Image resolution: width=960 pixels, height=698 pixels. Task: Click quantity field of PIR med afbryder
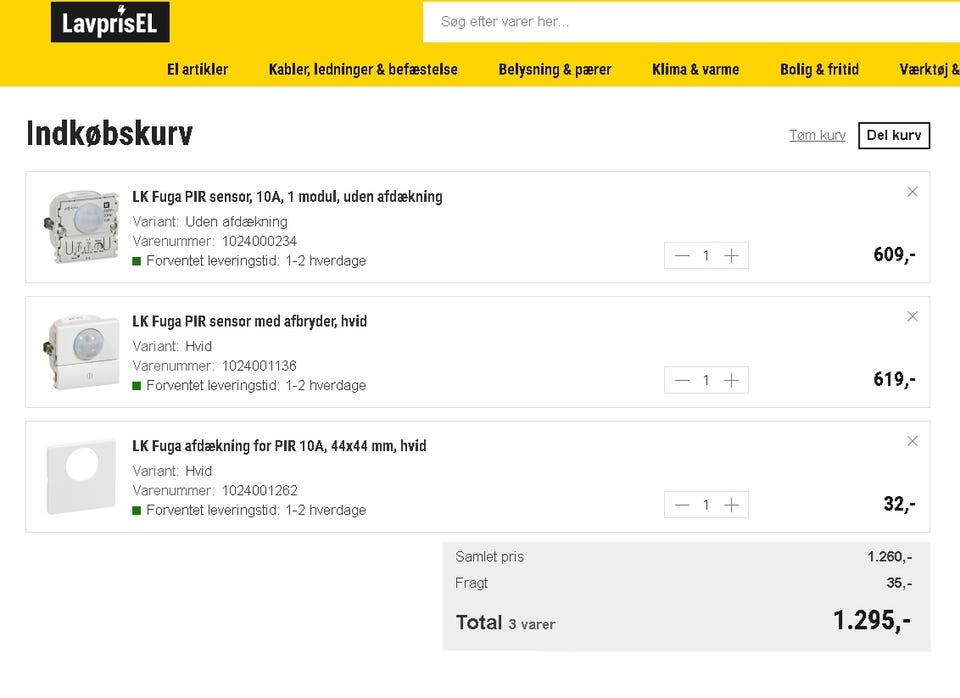(x=706, y=380)
